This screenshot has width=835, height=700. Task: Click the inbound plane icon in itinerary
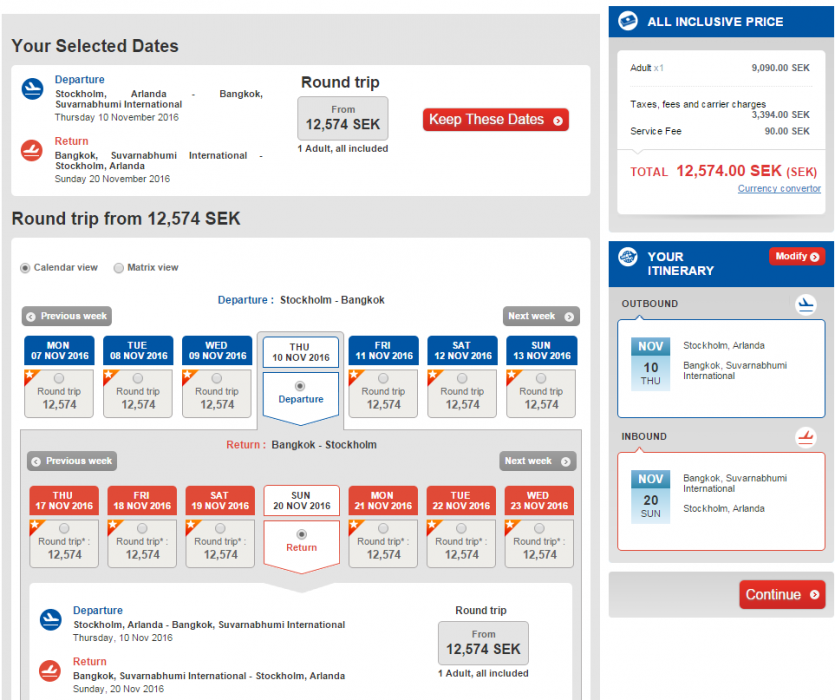(806, 437)
